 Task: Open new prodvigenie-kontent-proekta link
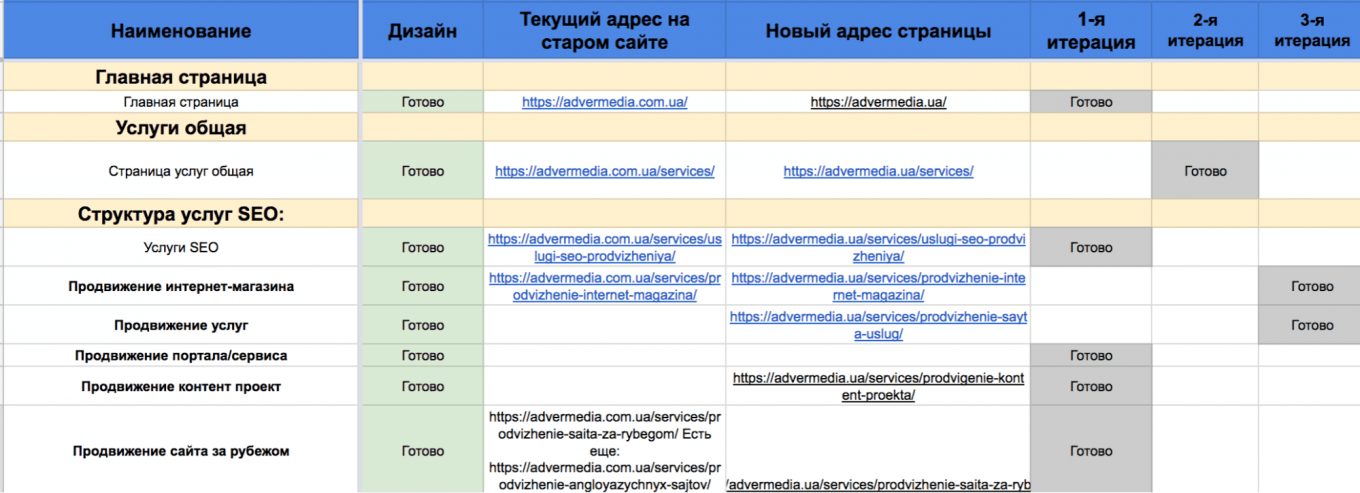pos(878,386)
